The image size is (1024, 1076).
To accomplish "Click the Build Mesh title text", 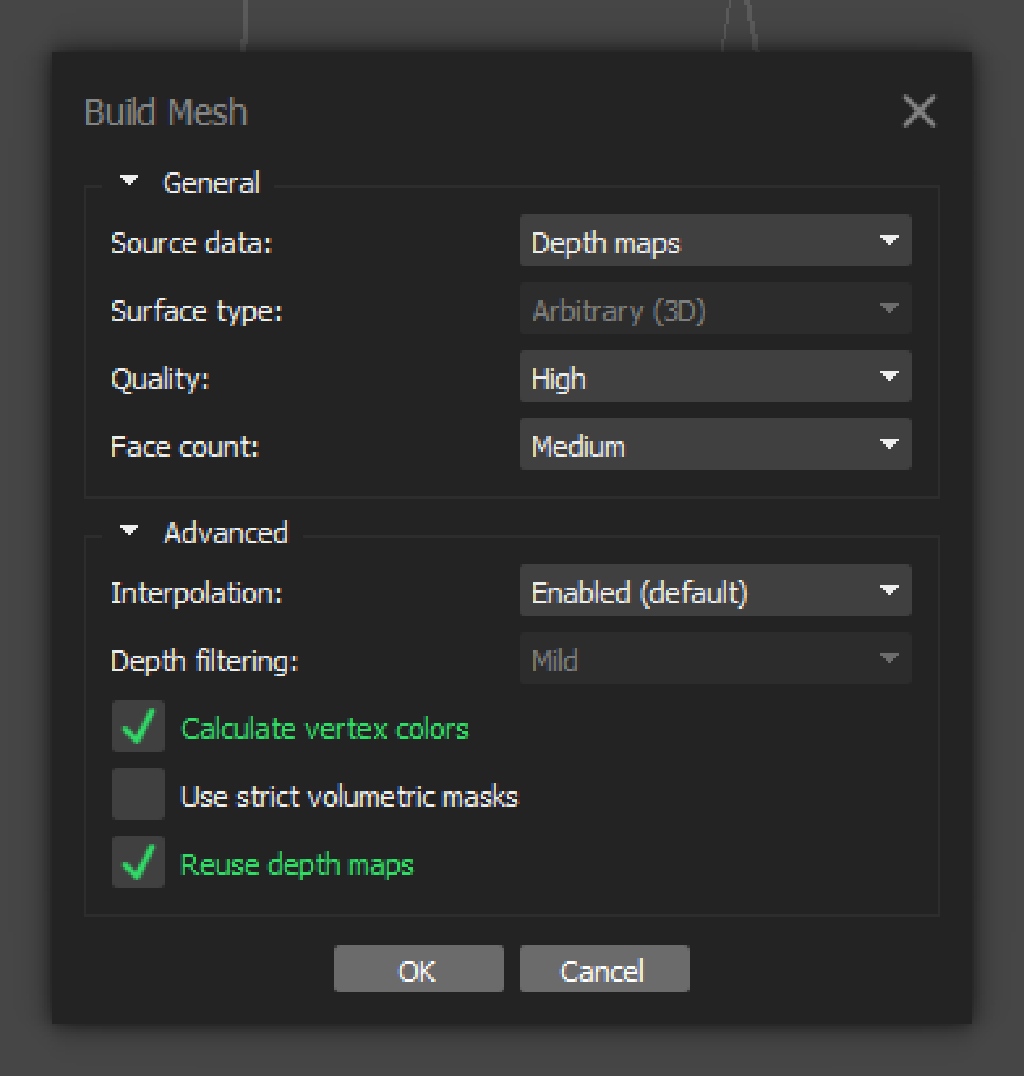I will click(166, 112).
